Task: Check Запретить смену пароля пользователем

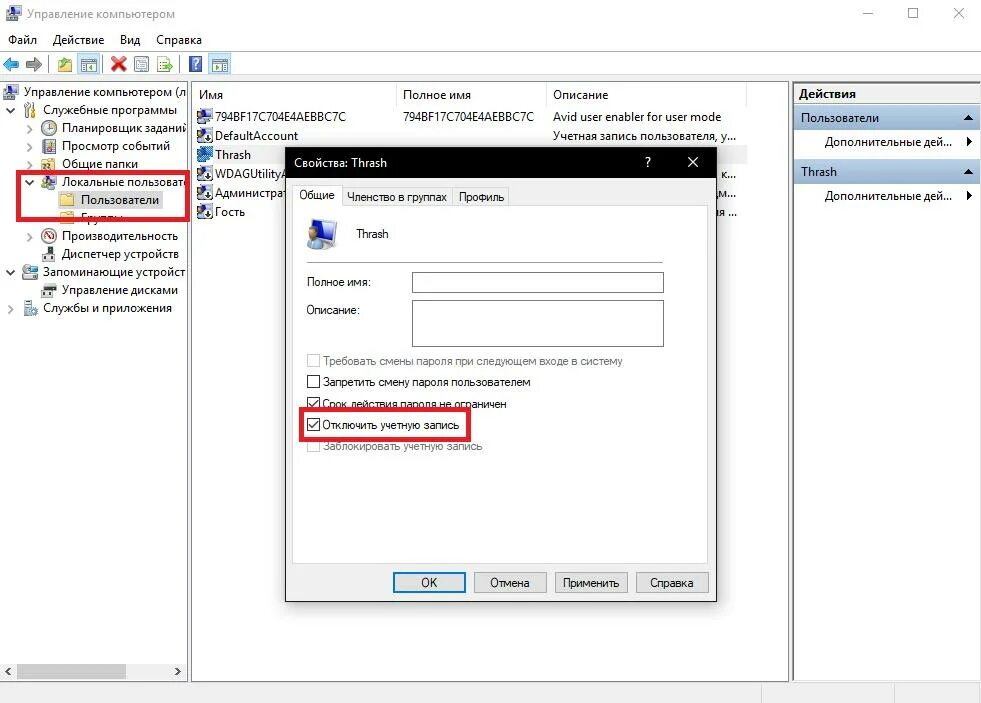Action: point(313,382)
